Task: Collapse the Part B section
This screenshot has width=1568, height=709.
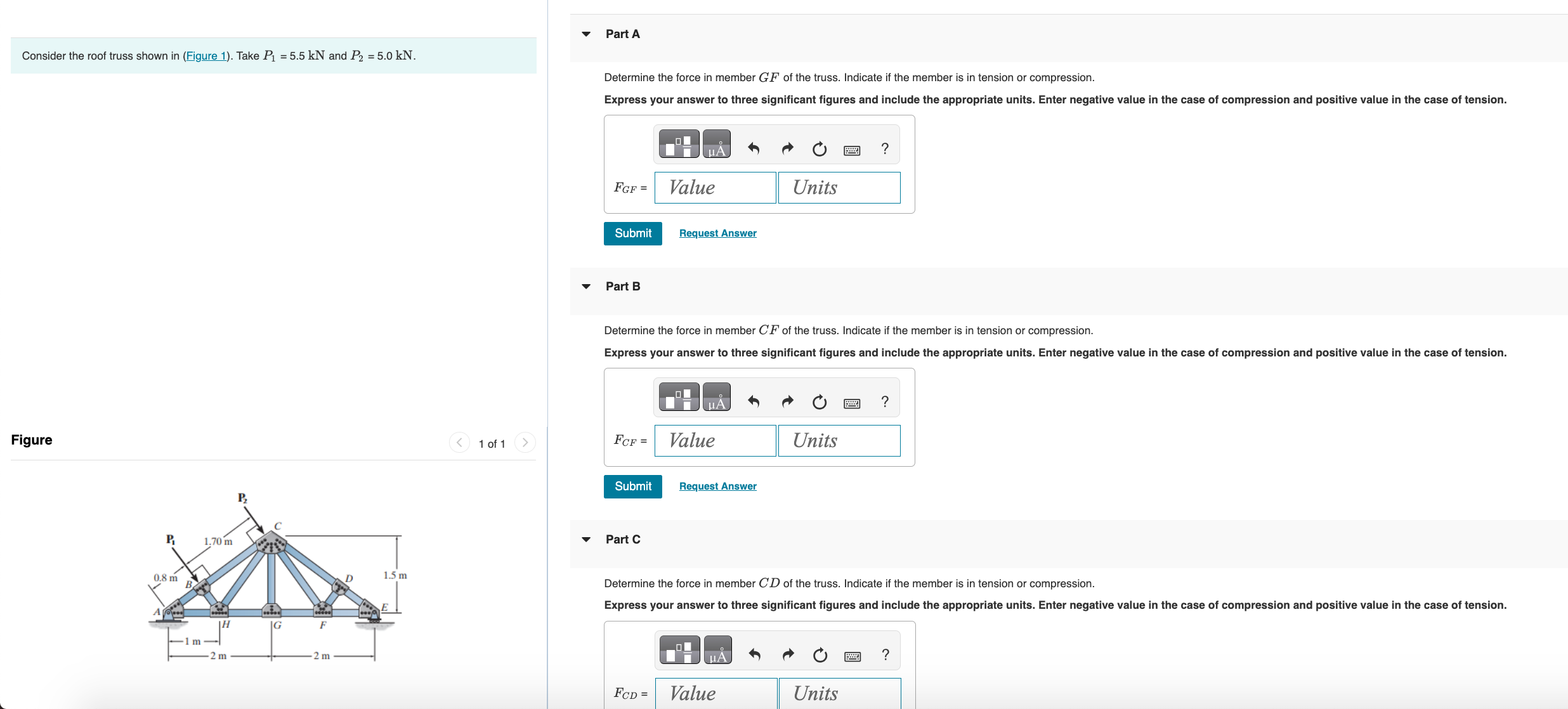Action: pos(586,287)
